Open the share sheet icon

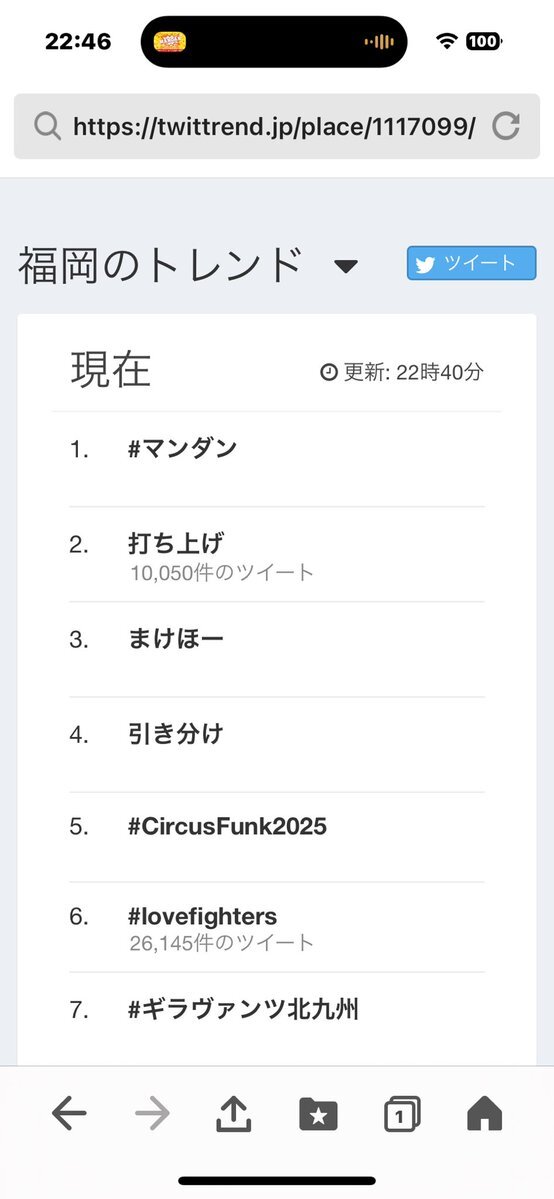pyautogui.click(x=234, y=1113)
